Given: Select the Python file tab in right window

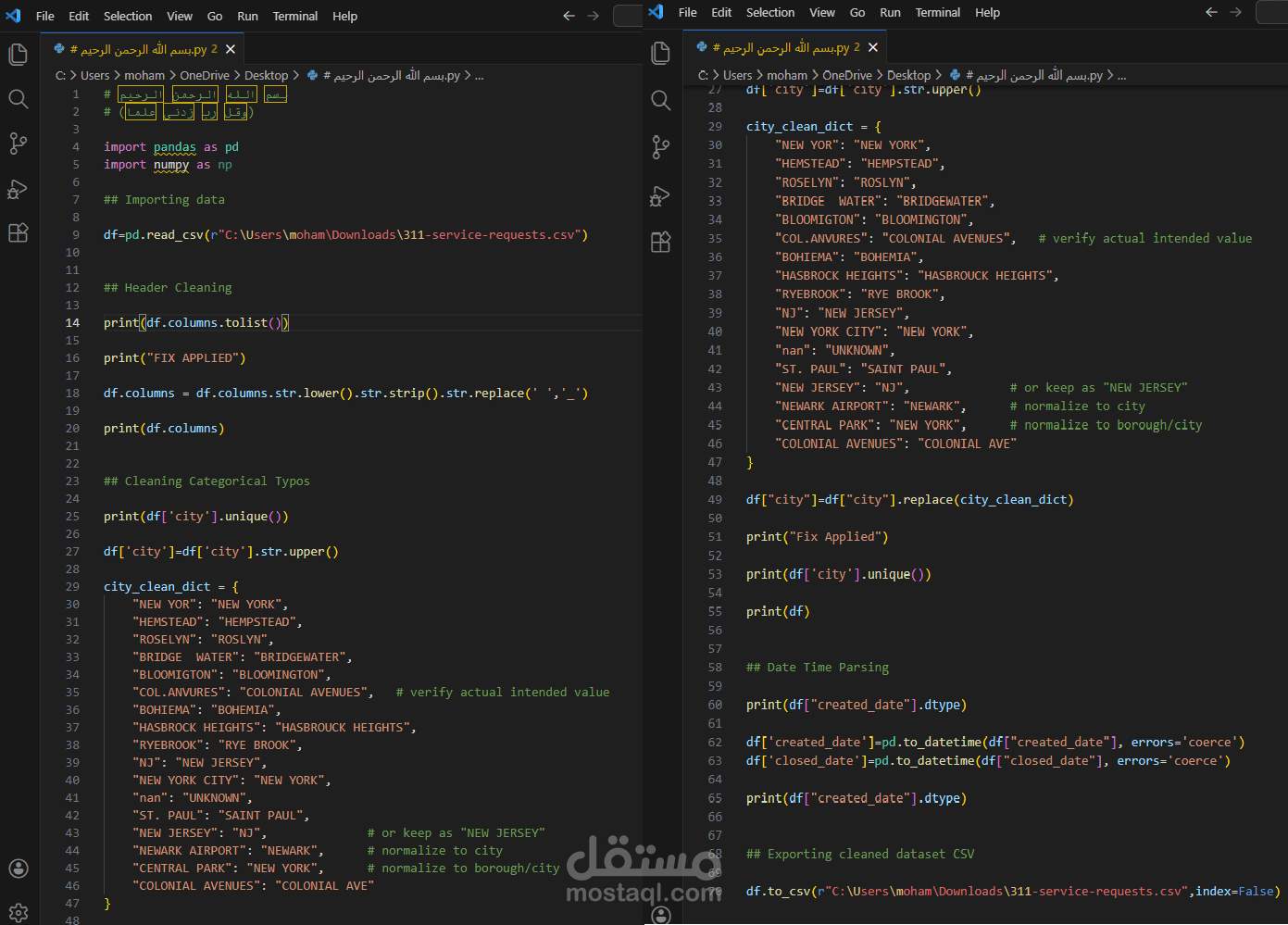Looking at the screenshot, I should 778,45.
